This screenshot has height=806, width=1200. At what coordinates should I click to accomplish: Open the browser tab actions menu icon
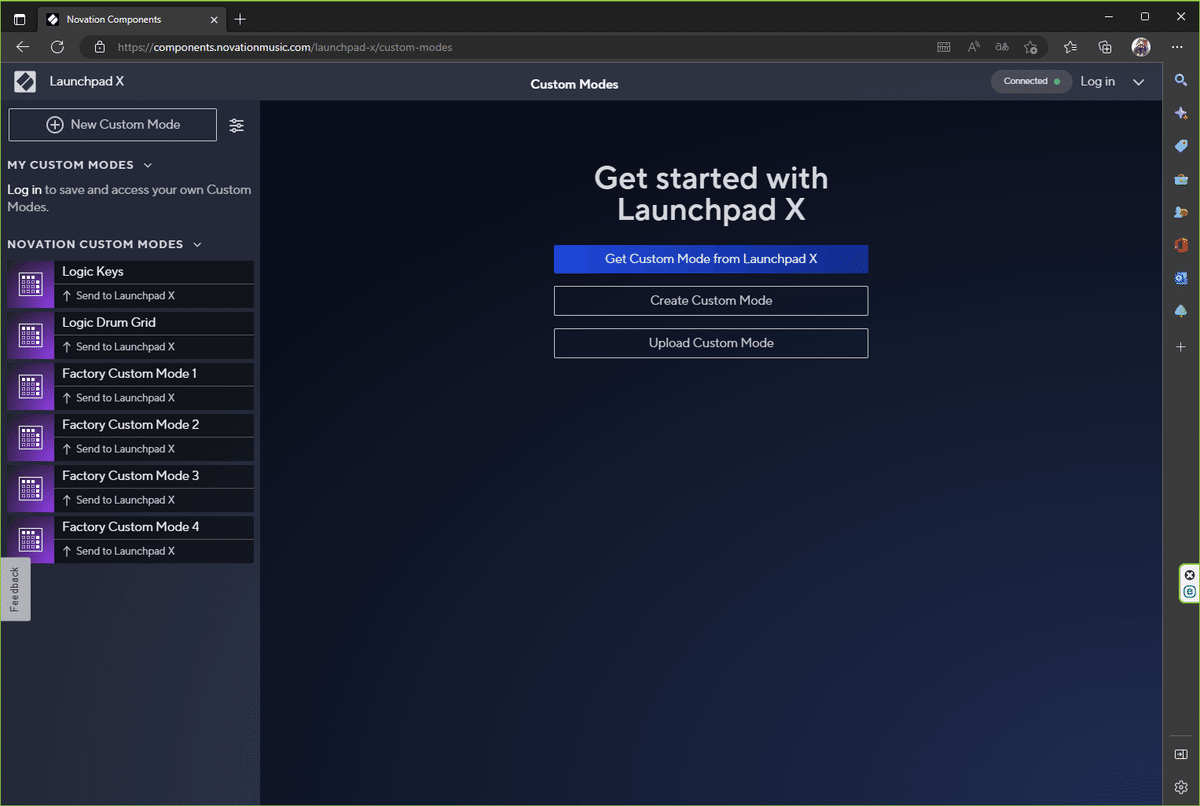click(19, 19)
